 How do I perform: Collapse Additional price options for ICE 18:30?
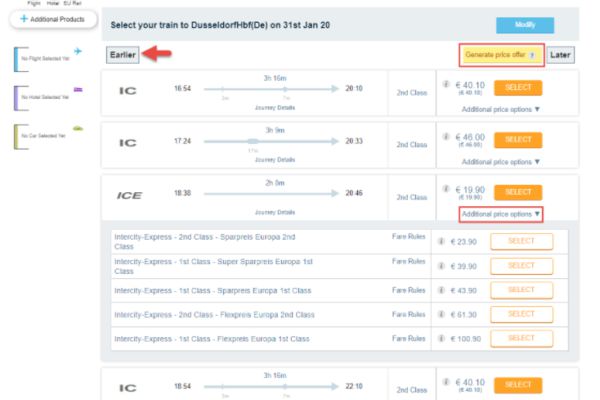(x=500, y=214)
